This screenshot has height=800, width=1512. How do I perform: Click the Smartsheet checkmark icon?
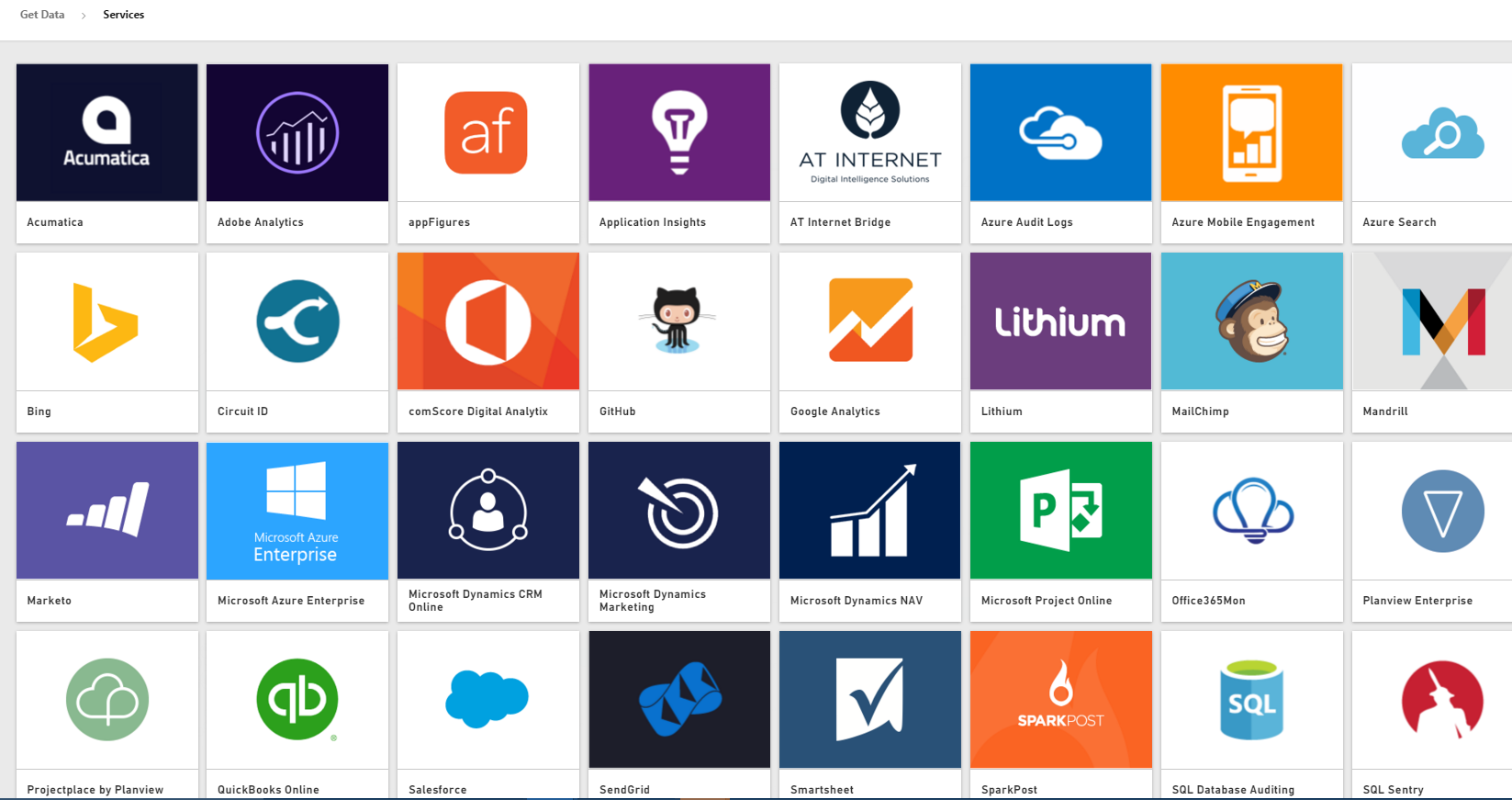coord(869,700)
